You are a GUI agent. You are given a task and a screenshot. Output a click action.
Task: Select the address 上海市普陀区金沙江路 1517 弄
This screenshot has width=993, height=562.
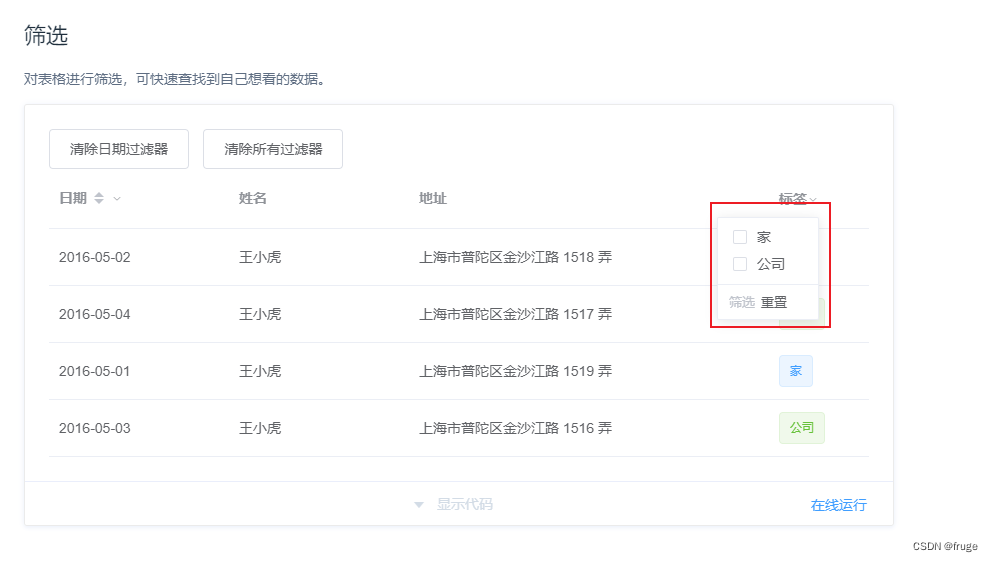(515, 314)
